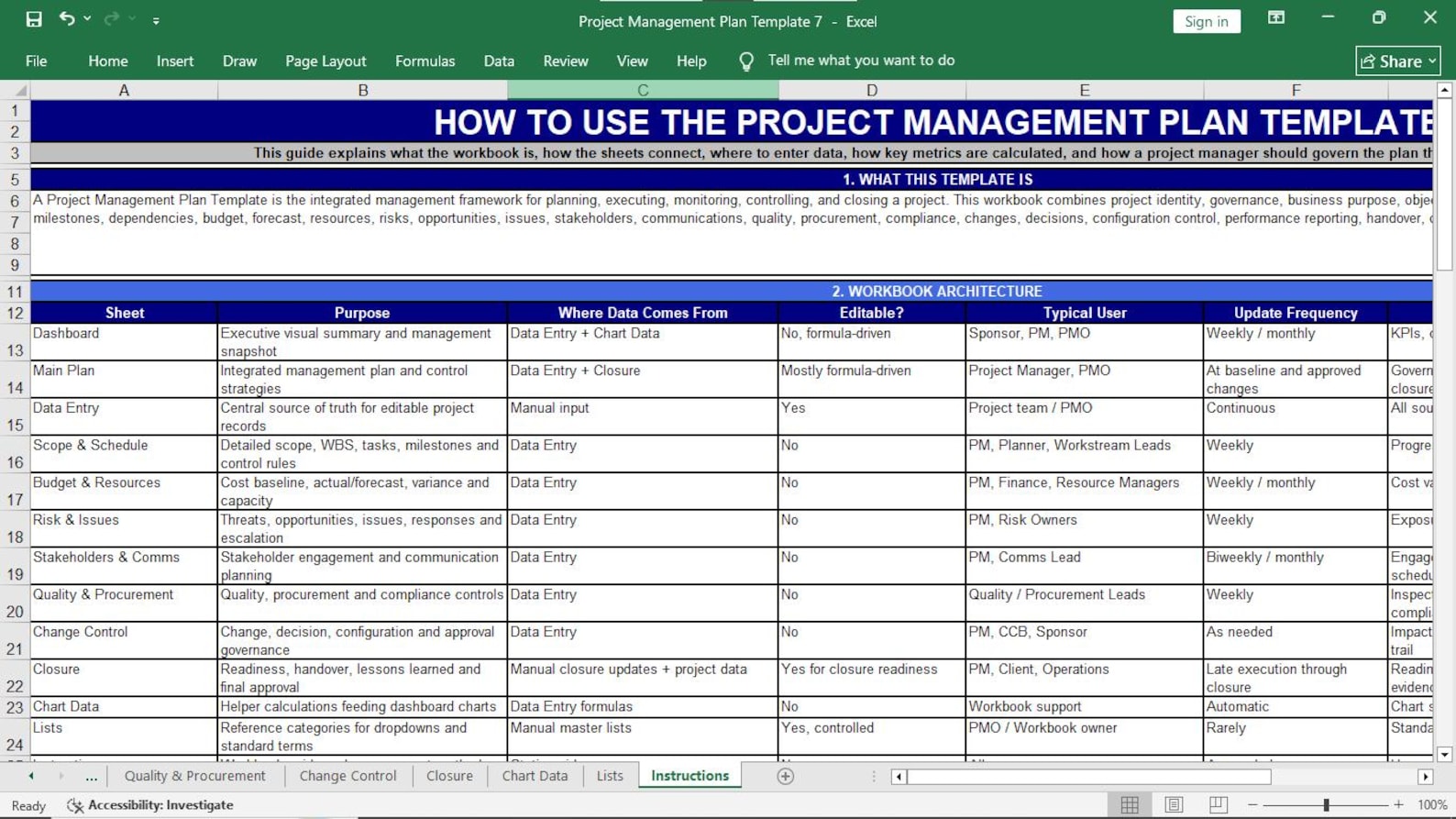The height and width of the screenshot is (819, 1456).
Task: Click the Sign in button
Action: [1206, 21]
